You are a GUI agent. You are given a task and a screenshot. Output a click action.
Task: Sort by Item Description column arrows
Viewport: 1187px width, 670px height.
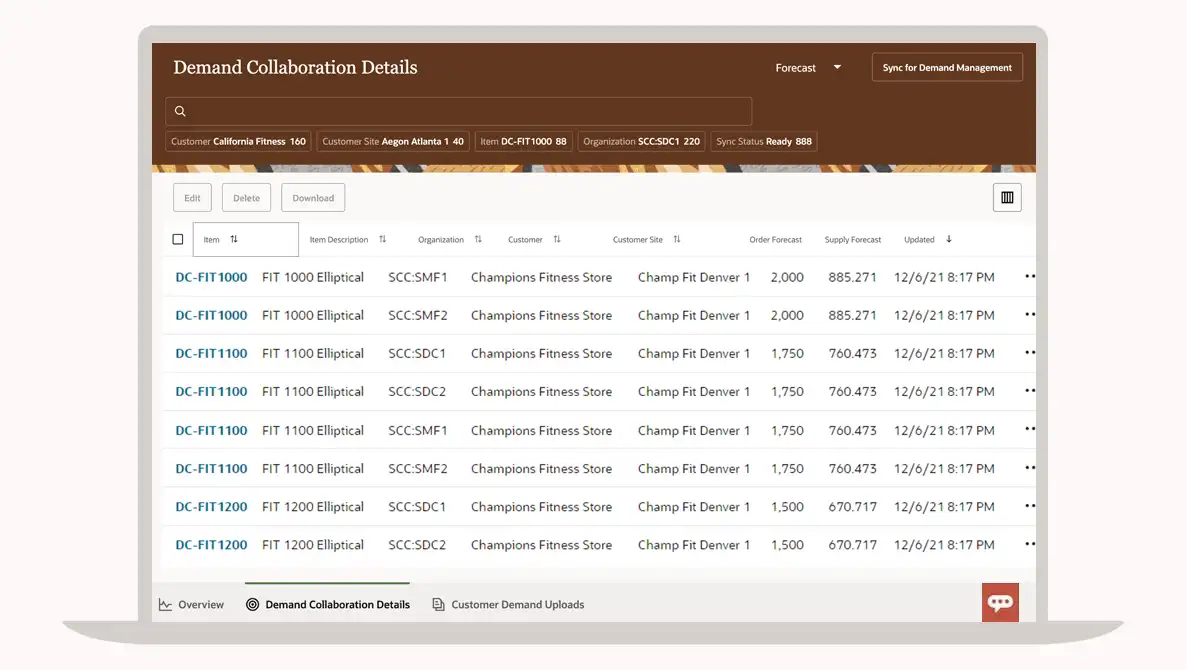tap(382, 240)
